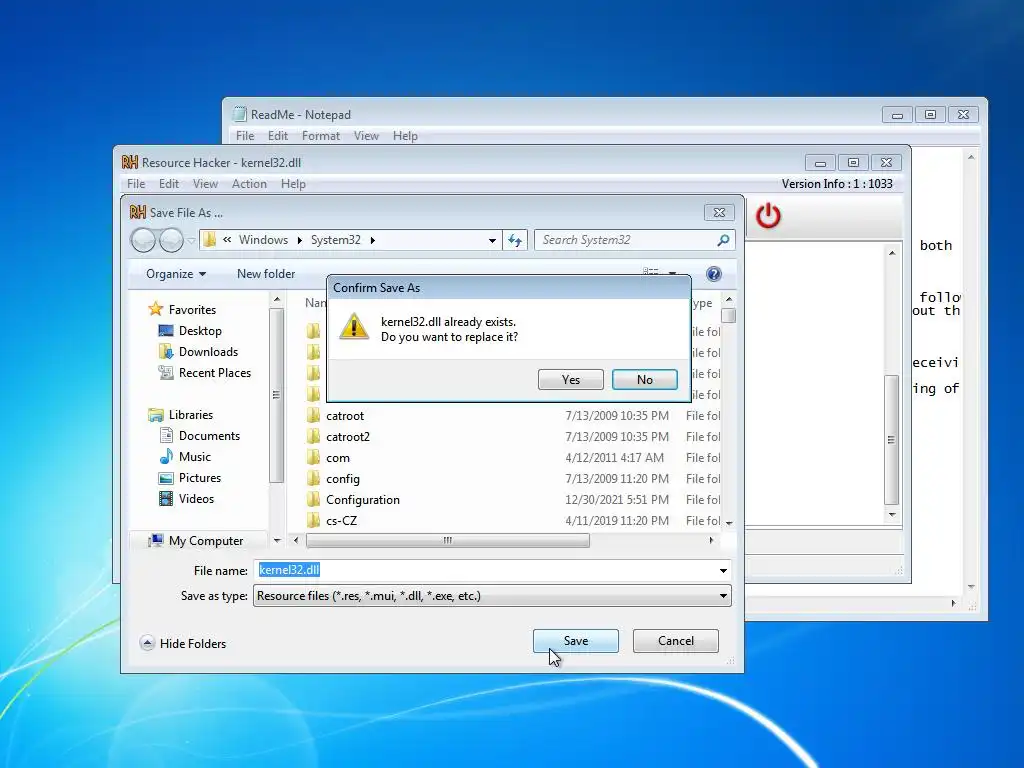The width and height of the screenshot is (1024, 768).
Task: Open Music library
Action: click(x=195, y=456)
